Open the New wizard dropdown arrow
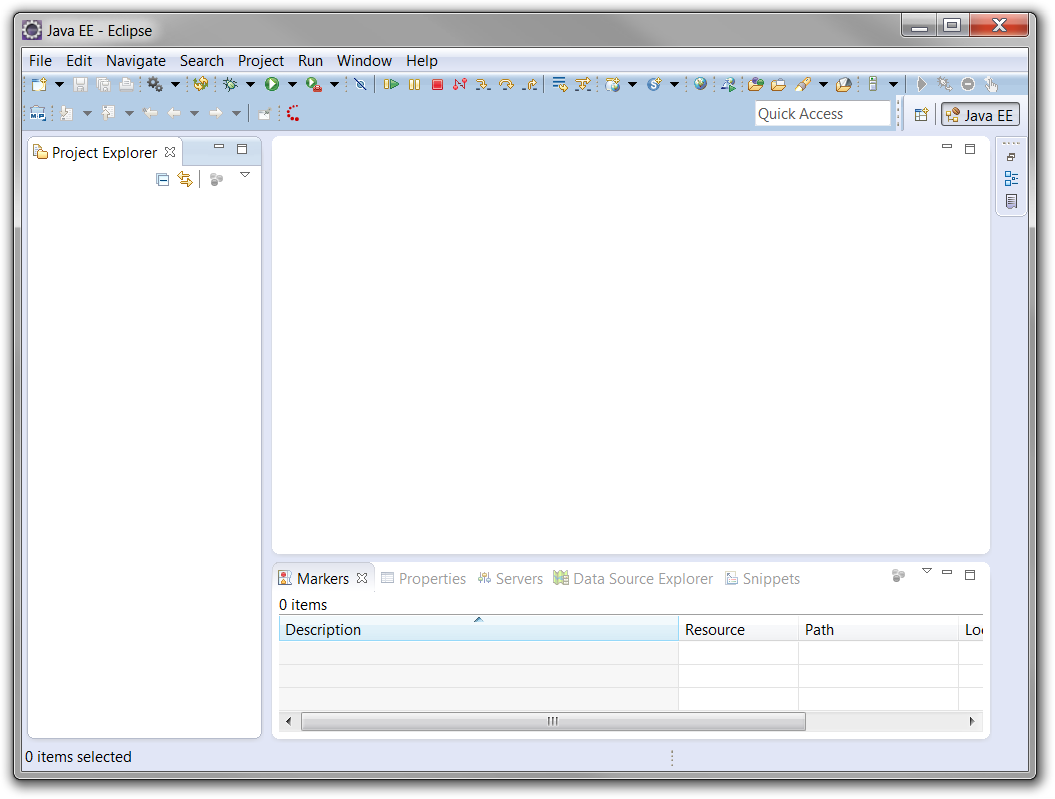The height and width of the screenshot is (799, 1055). tap(59, 85)
